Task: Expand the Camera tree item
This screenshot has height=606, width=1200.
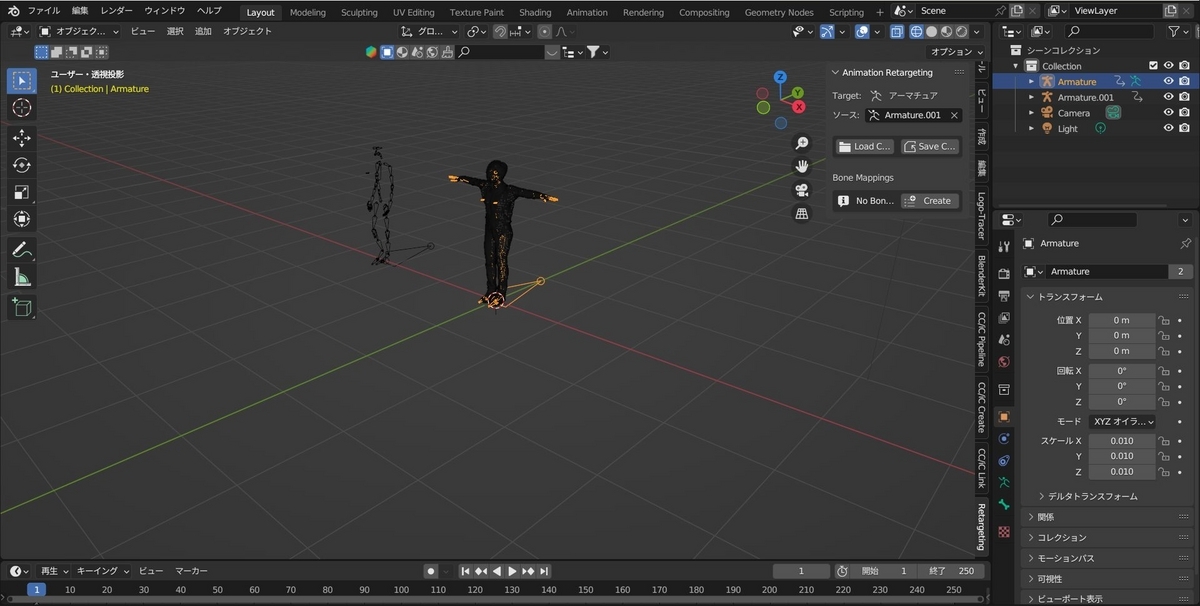Action: click(1032, 113)
